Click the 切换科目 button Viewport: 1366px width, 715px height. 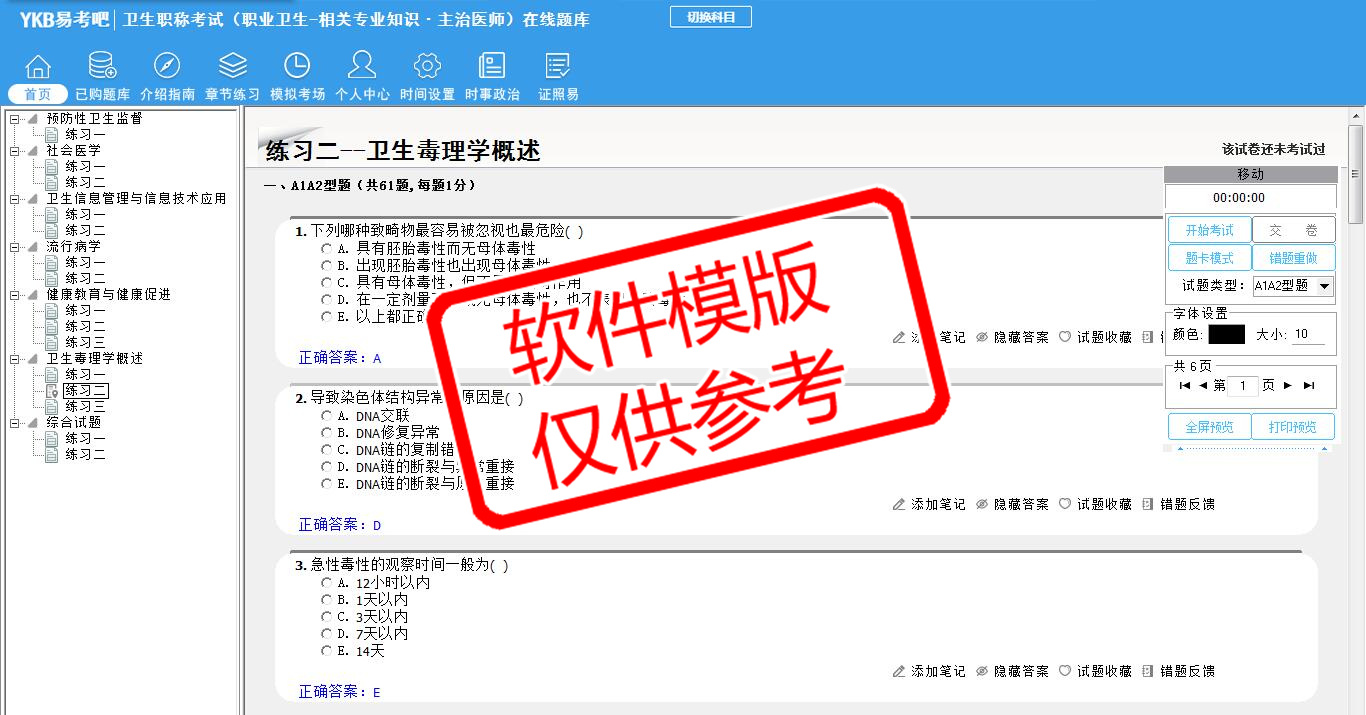[x=710, y=17]
